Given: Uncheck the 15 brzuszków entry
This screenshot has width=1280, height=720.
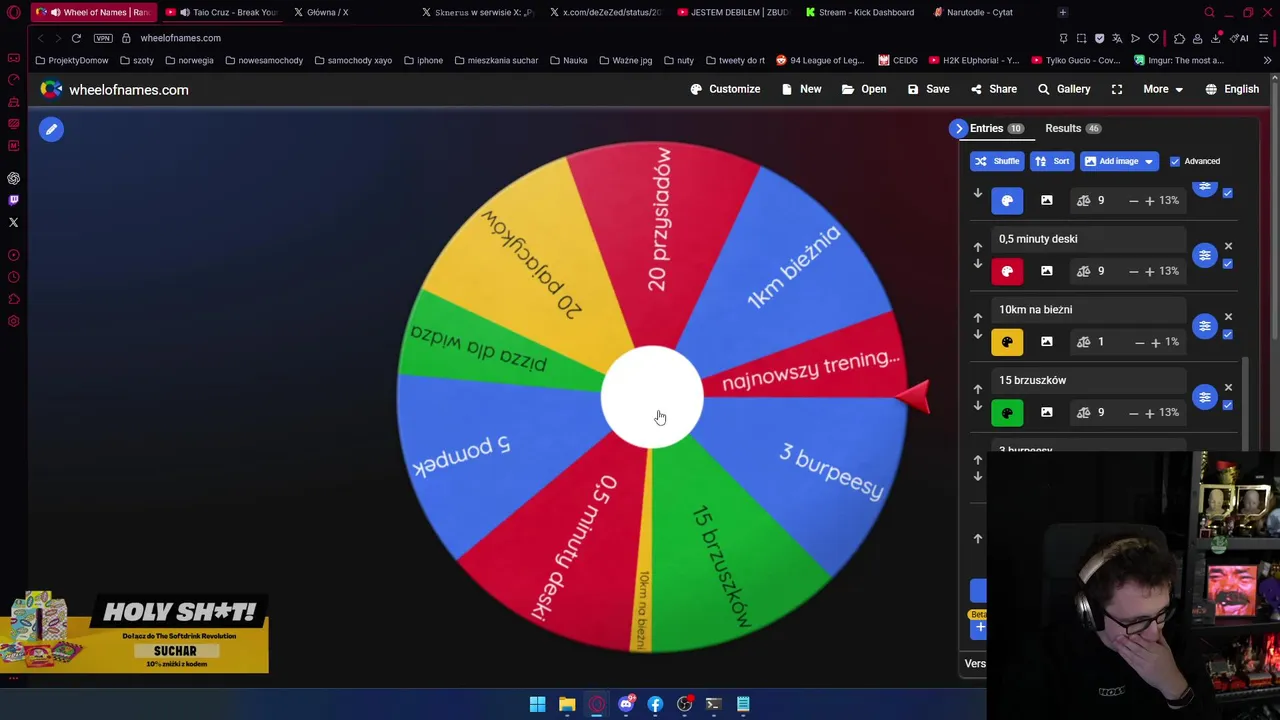Looking at the screenshot, I should 1228,405.
